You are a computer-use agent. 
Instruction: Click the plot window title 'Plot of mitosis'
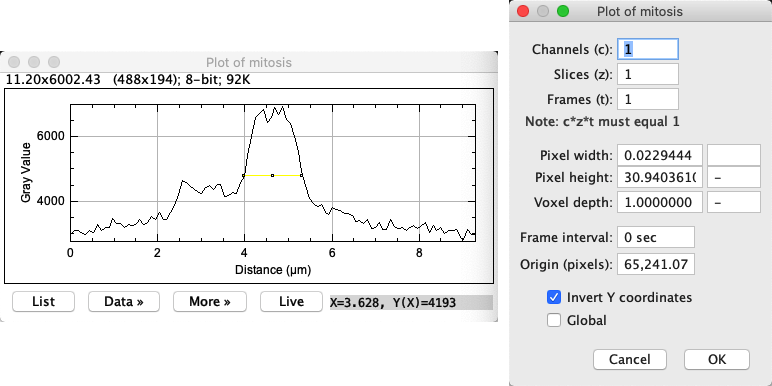[x=249, y=63]
